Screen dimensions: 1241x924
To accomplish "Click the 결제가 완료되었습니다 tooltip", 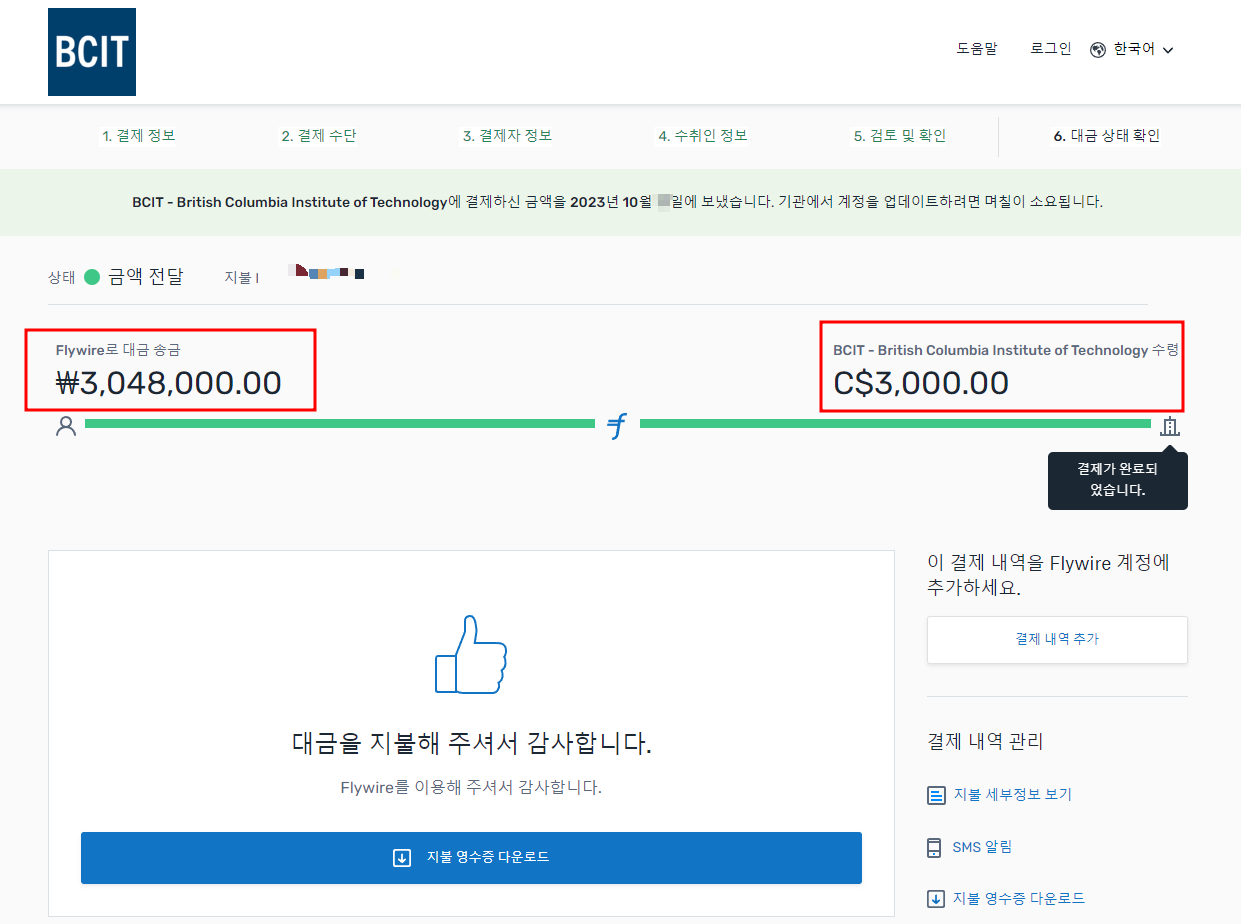I will point(1118,480).
